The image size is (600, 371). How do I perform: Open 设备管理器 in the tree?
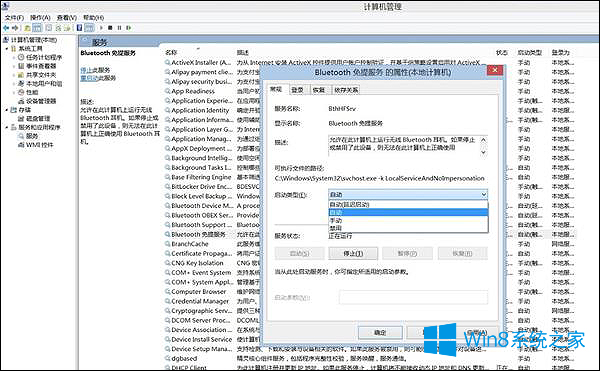[41, 101]
